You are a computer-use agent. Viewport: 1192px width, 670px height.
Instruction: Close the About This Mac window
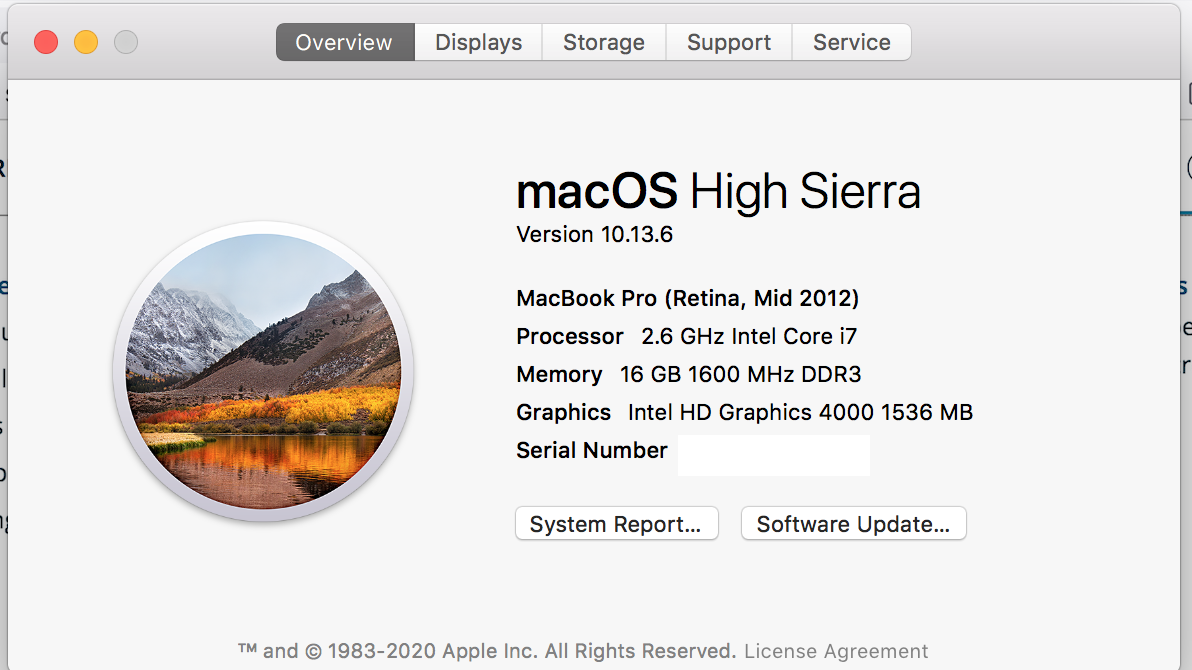(46, 42)
